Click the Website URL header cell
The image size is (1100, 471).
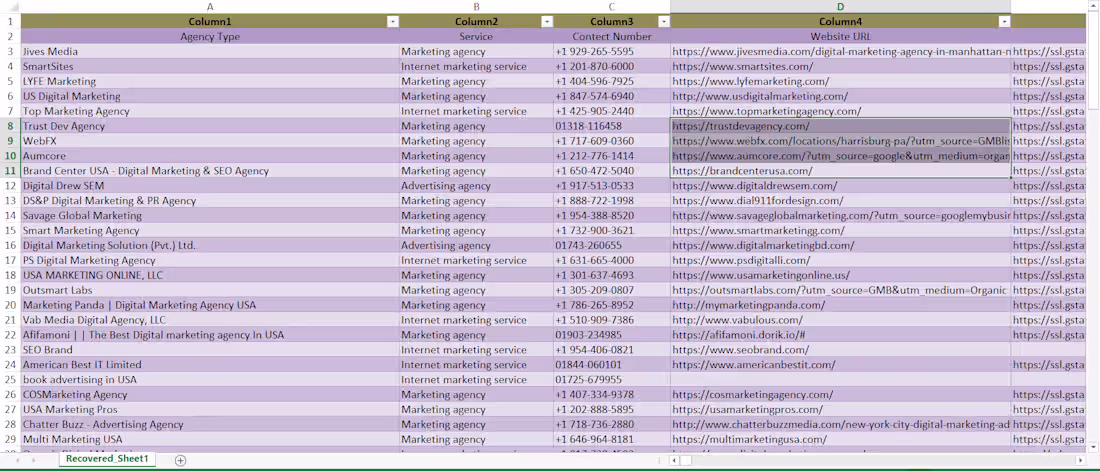pyautogui.click(x=840, y=37)
